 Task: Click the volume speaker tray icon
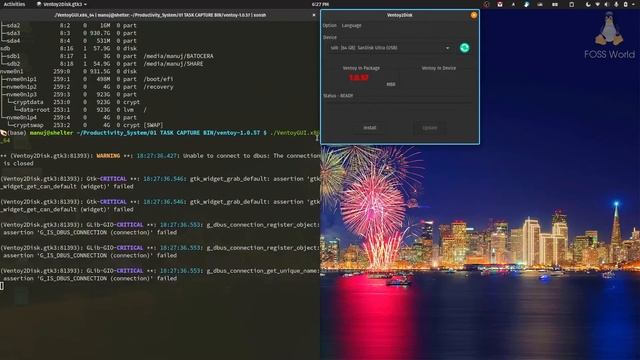pyautogui.click(x=607, y=4)
